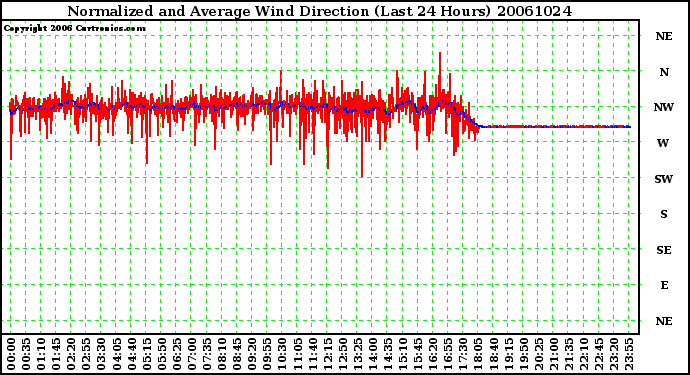690x375 pixels.
Task: Select the 'NW' direction label
Action: click(x=664, y=107)
